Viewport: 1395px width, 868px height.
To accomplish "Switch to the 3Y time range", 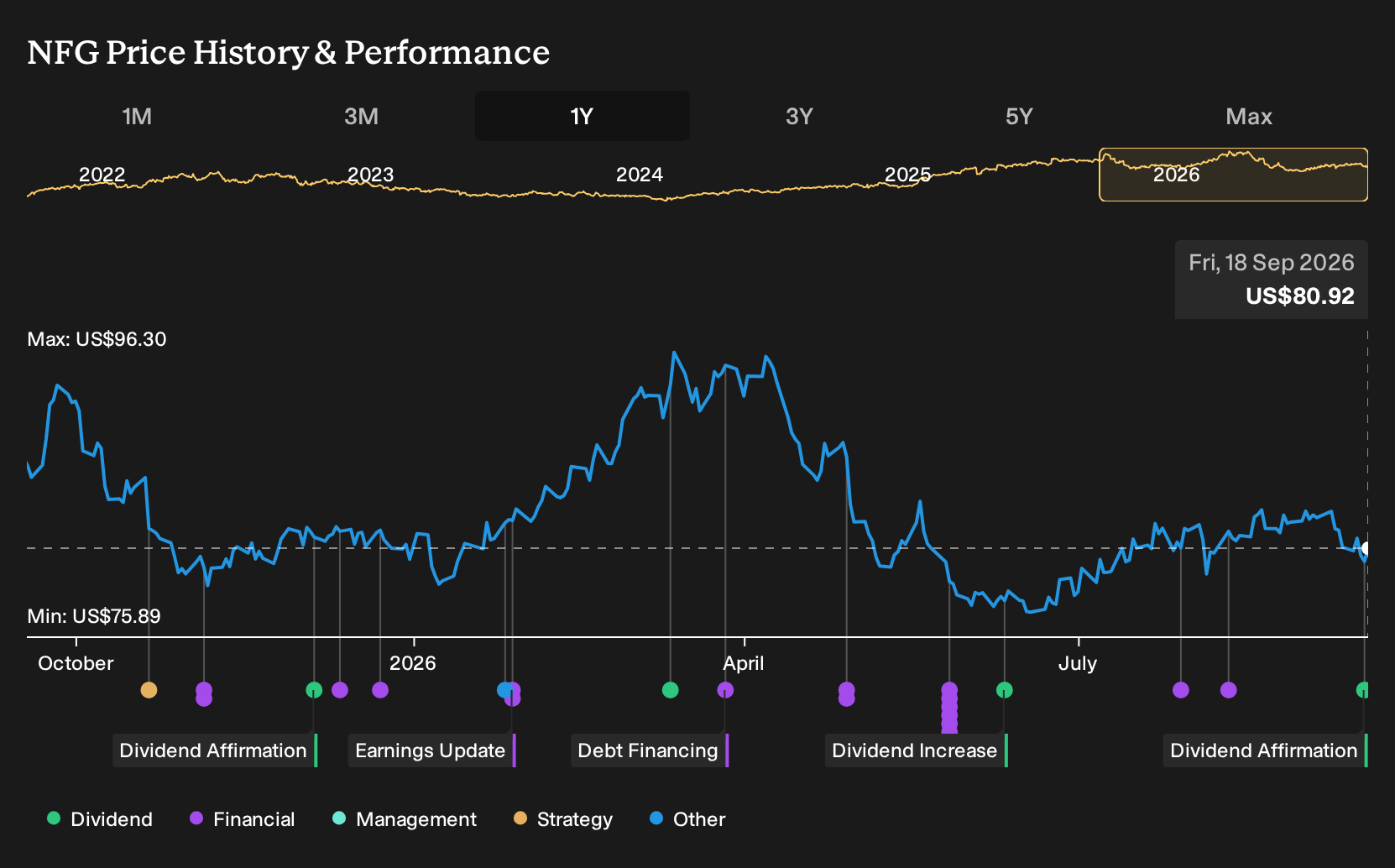I will [x=799, y=116].
